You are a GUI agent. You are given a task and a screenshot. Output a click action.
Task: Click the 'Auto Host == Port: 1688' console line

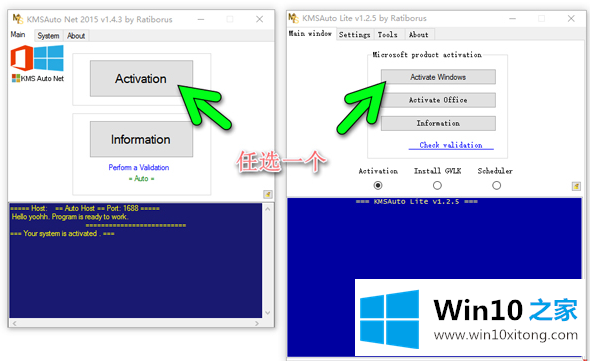85,208
